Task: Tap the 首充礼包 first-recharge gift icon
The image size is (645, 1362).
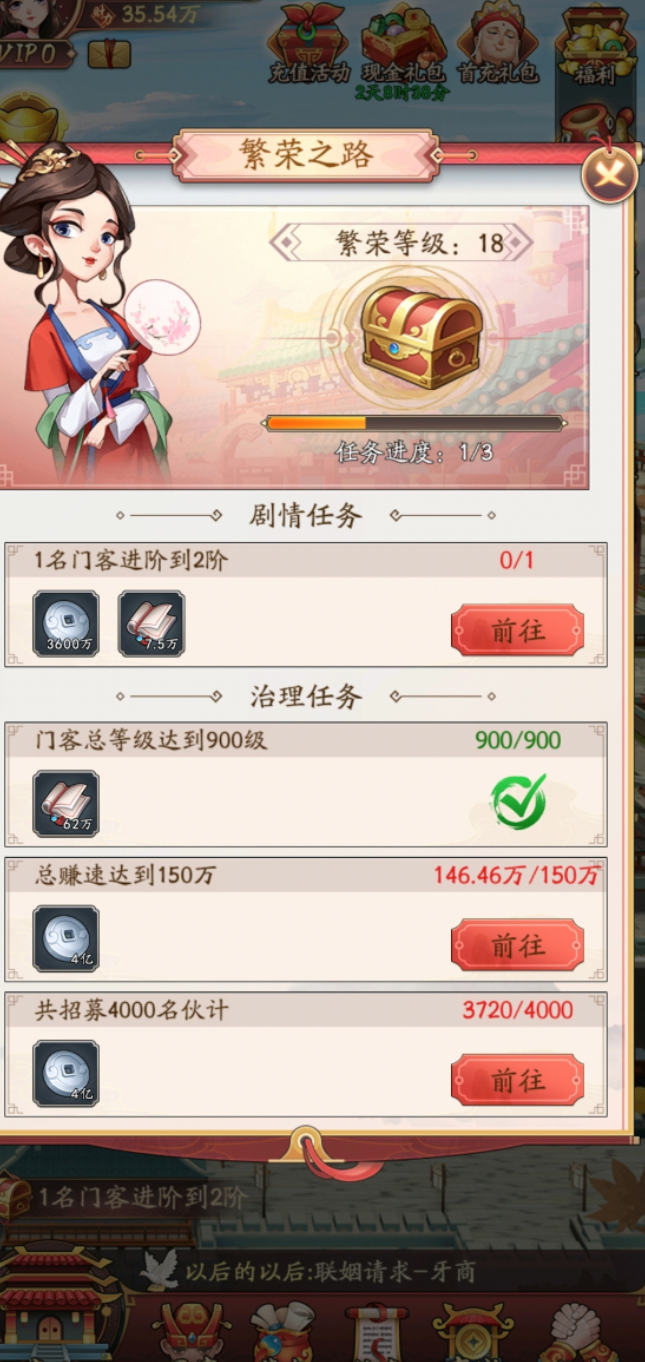Action: (498, 43)
